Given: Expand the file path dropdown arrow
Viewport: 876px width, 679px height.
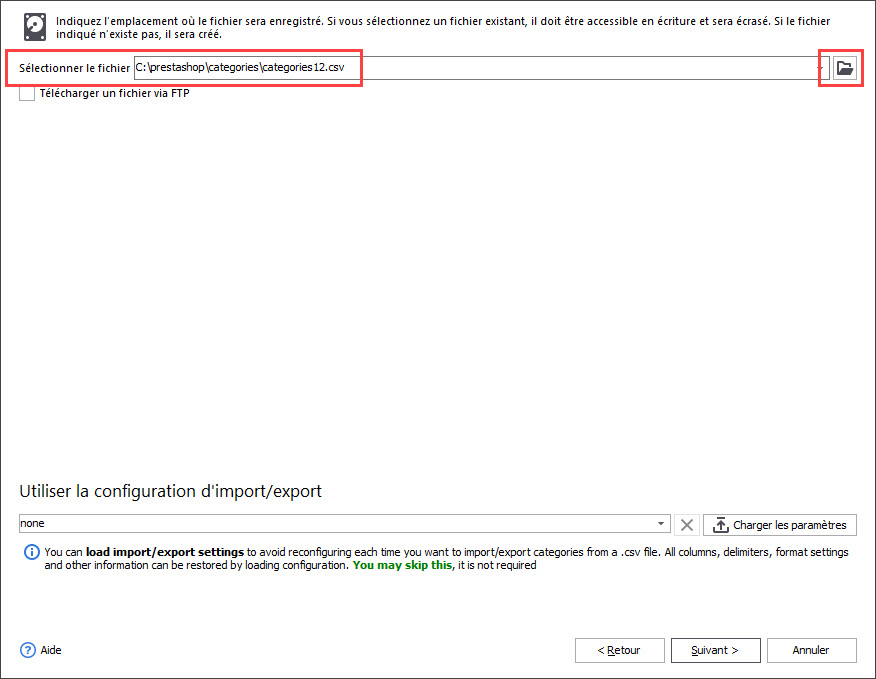Looking at the screenshot, I should click(822, 68).
